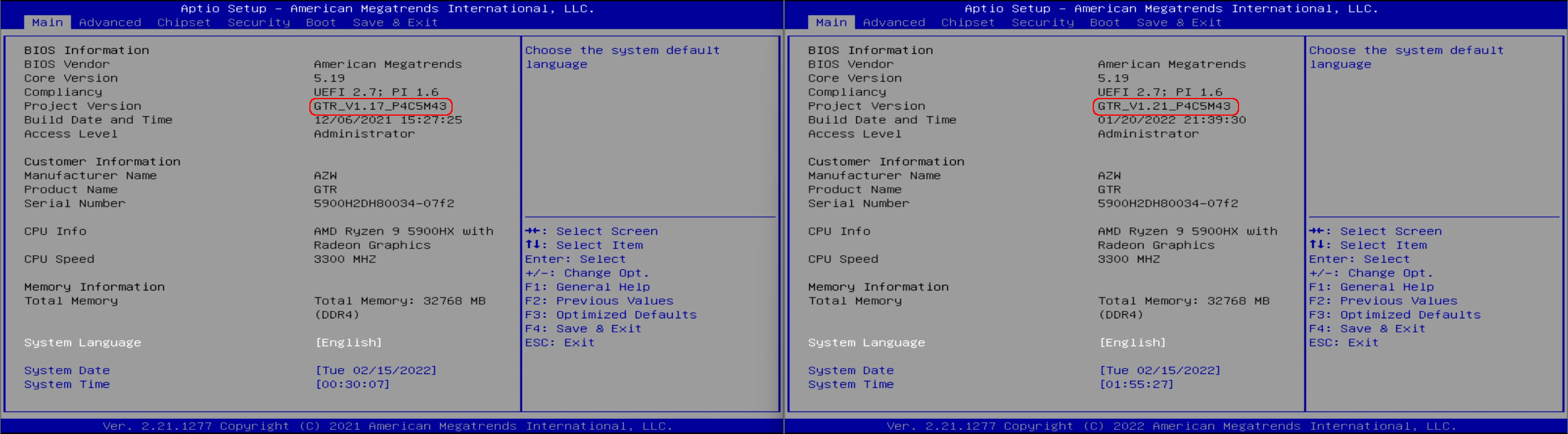Click the GTR product name value in the right screen

coord(1109,190)
